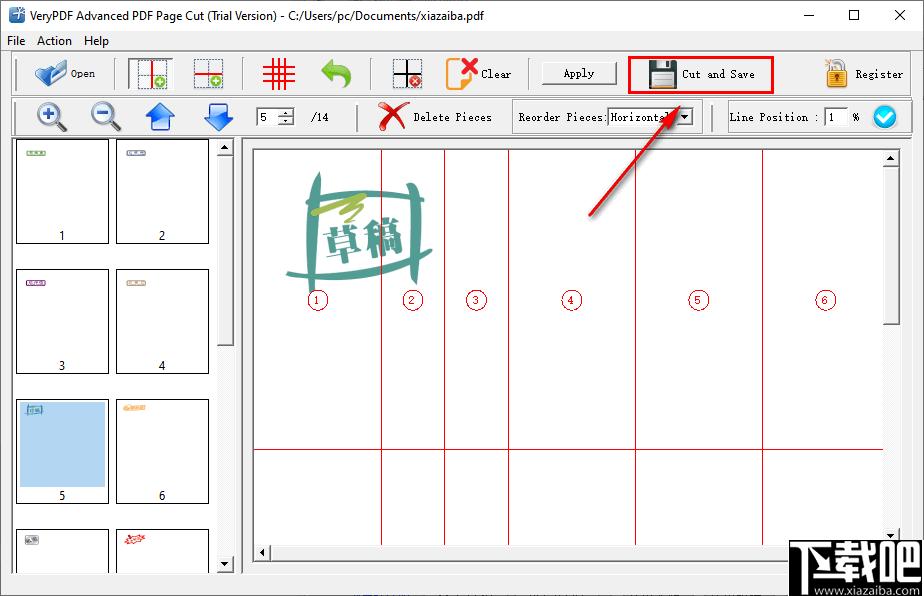Select piece number 6 marker

click(x=825, y=300)
